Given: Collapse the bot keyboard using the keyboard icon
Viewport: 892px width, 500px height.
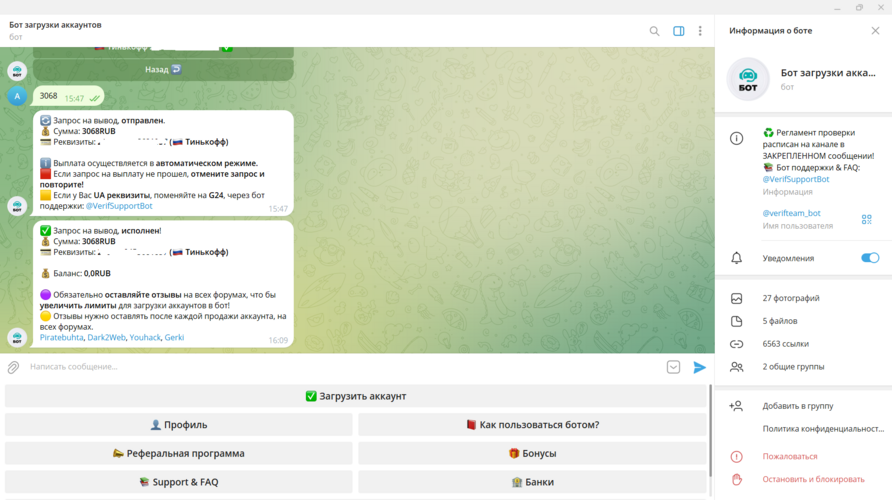Looking at the screenshot, I should point(673,367).
